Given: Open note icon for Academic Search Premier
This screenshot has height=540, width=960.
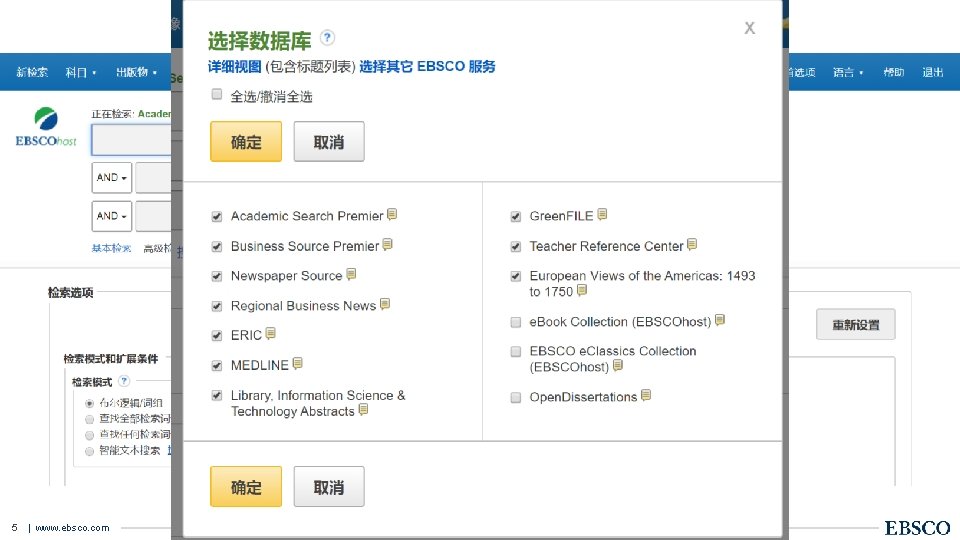Looking at the screenshot, I should tap(392, 215).
